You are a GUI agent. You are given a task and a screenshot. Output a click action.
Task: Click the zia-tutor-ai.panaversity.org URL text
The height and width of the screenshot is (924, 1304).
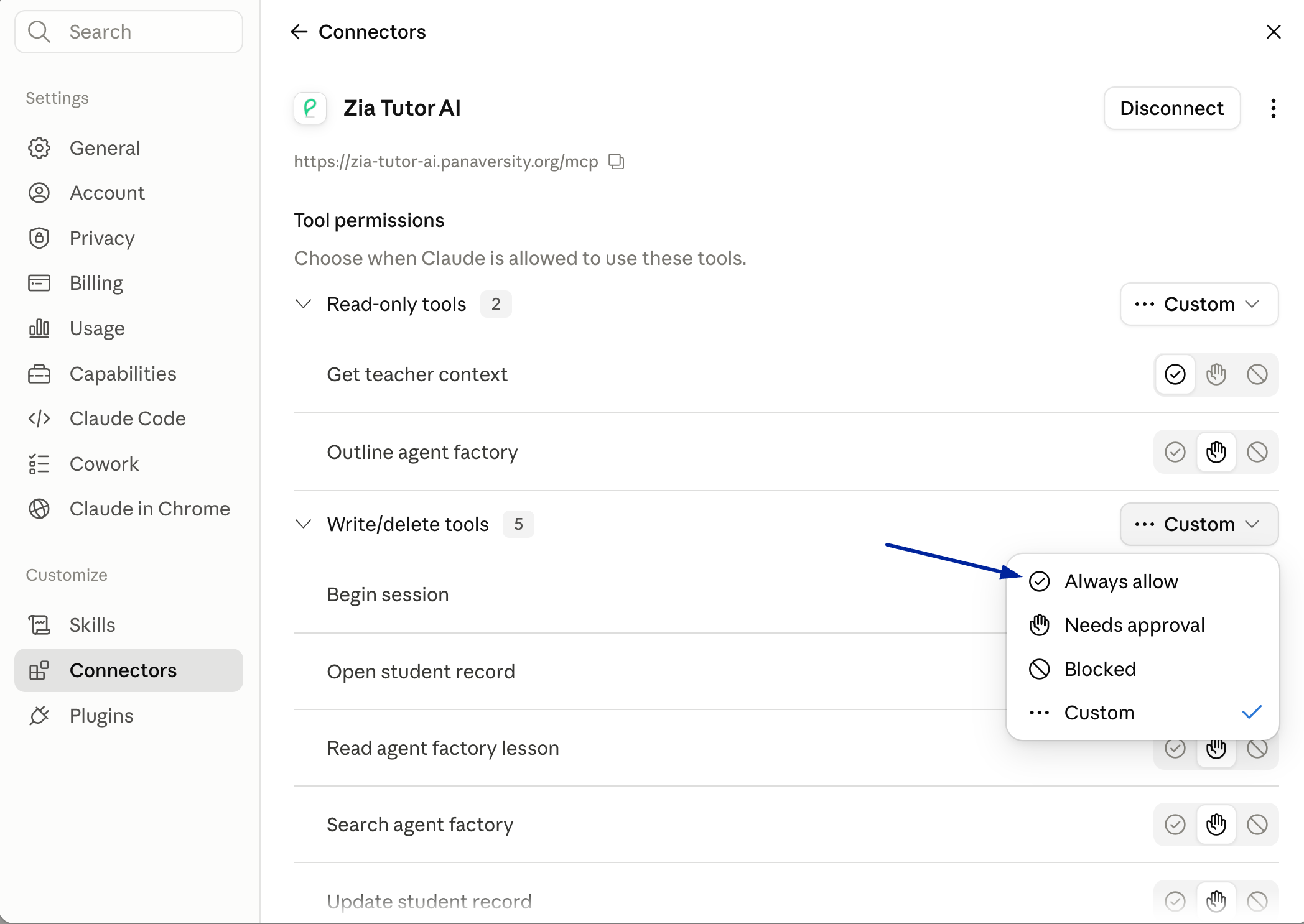(445, 162)
